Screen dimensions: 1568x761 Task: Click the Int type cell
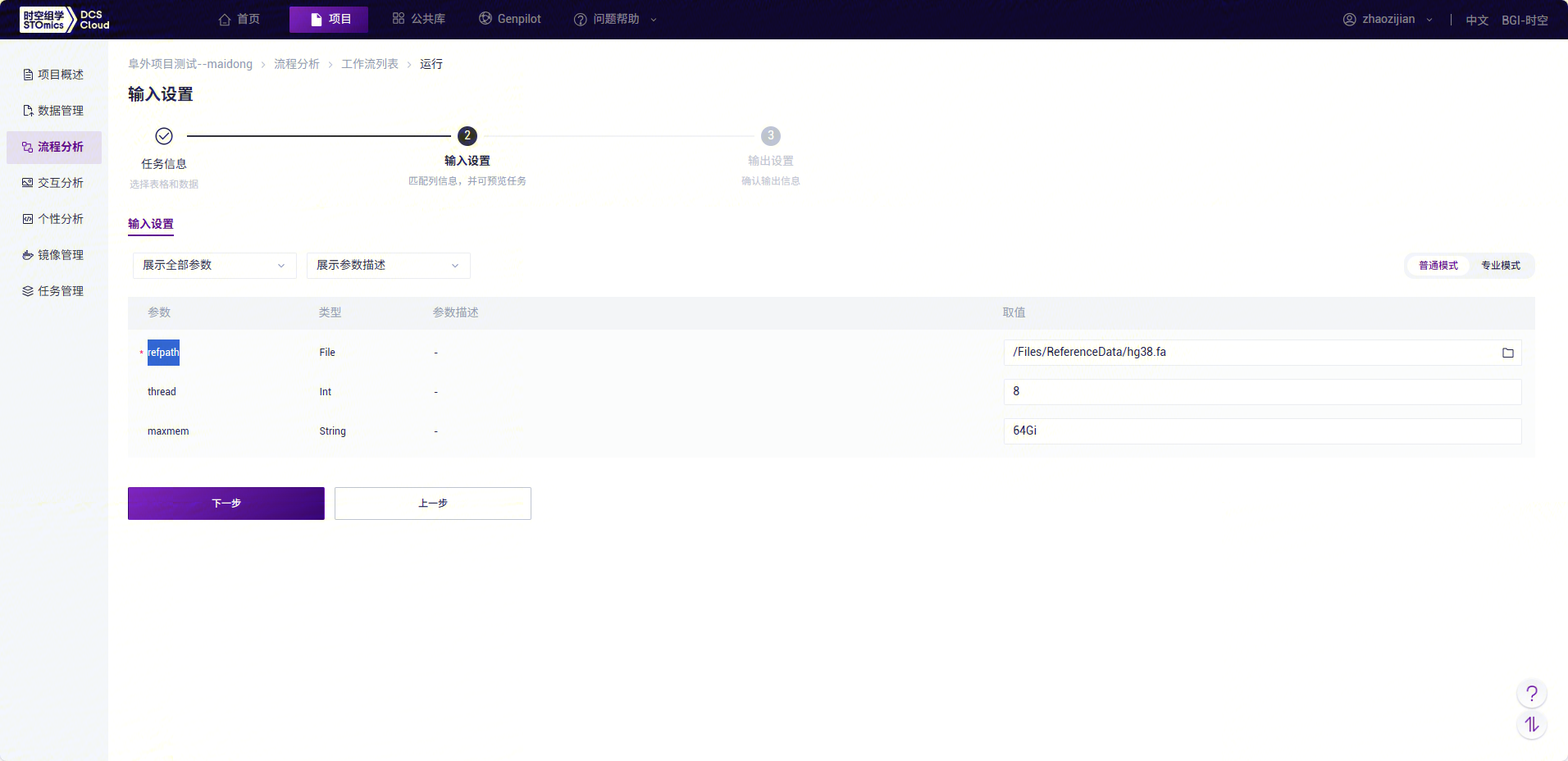point(326,392)
